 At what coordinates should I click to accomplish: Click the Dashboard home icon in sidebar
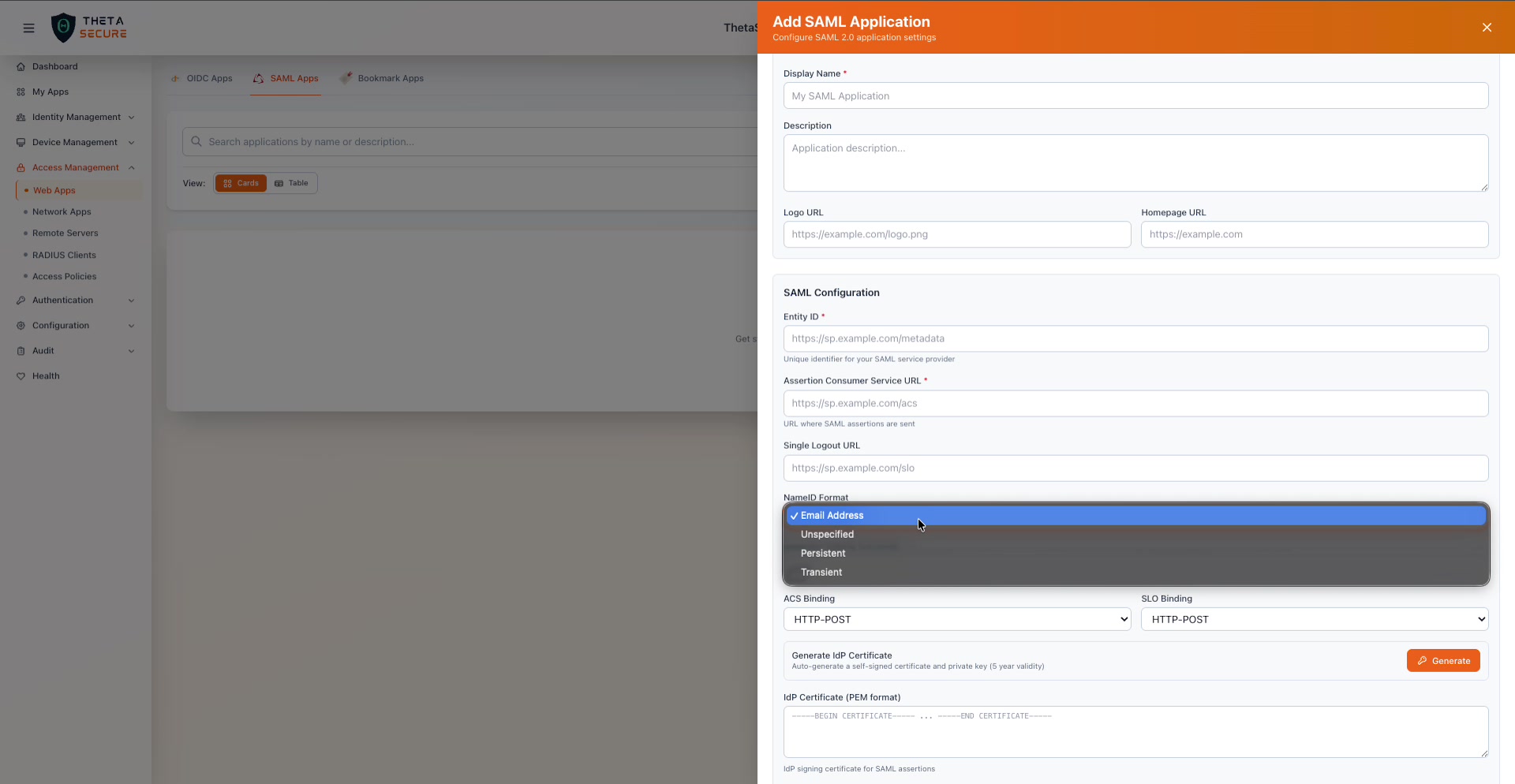click(x=21, y=67)
